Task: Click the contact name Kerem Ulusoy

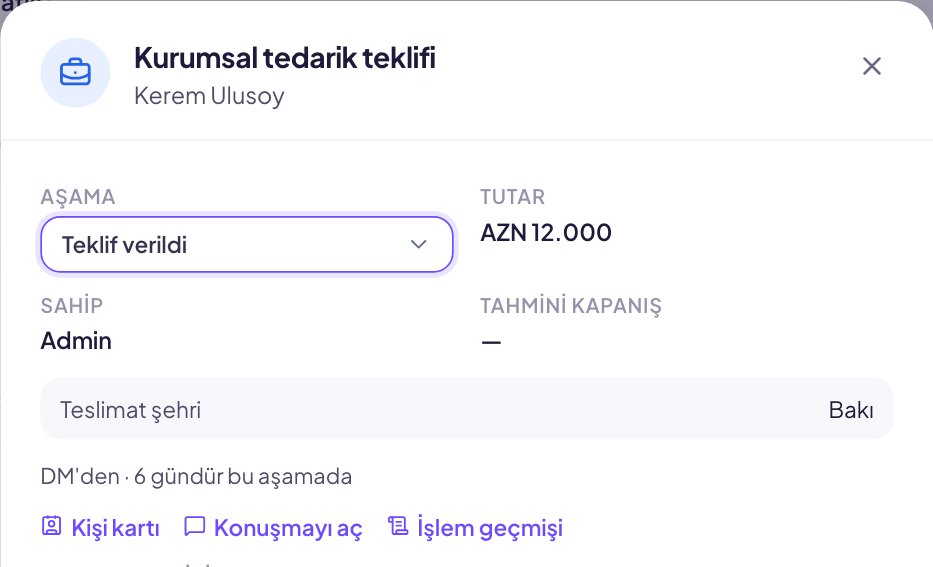Action: point(209,96)
